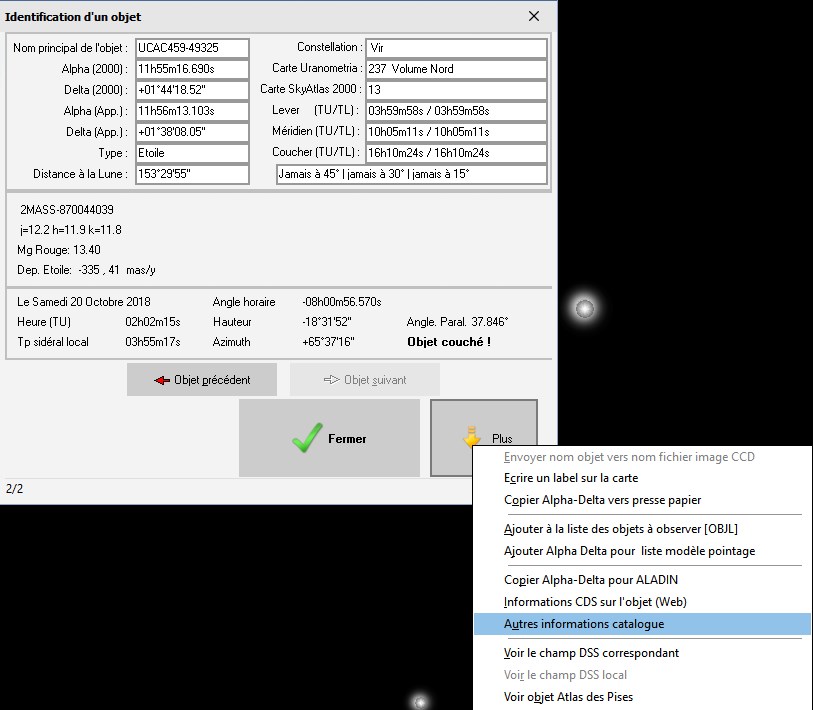Image resolution: width=813 pixels, height=710 pixels.
Task: Click the Delta (2000) coordinate field
Action: (191, 90)
